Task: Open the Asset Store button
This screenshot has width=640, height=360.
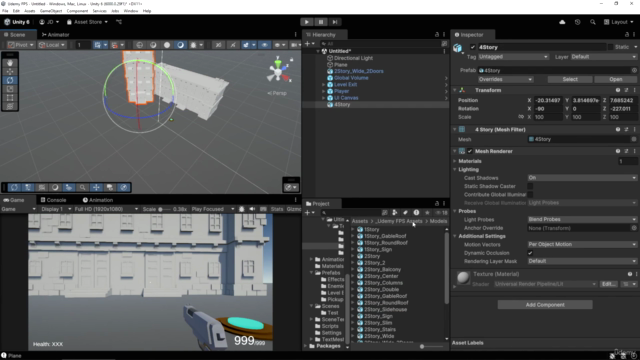Action: [87, 22]
